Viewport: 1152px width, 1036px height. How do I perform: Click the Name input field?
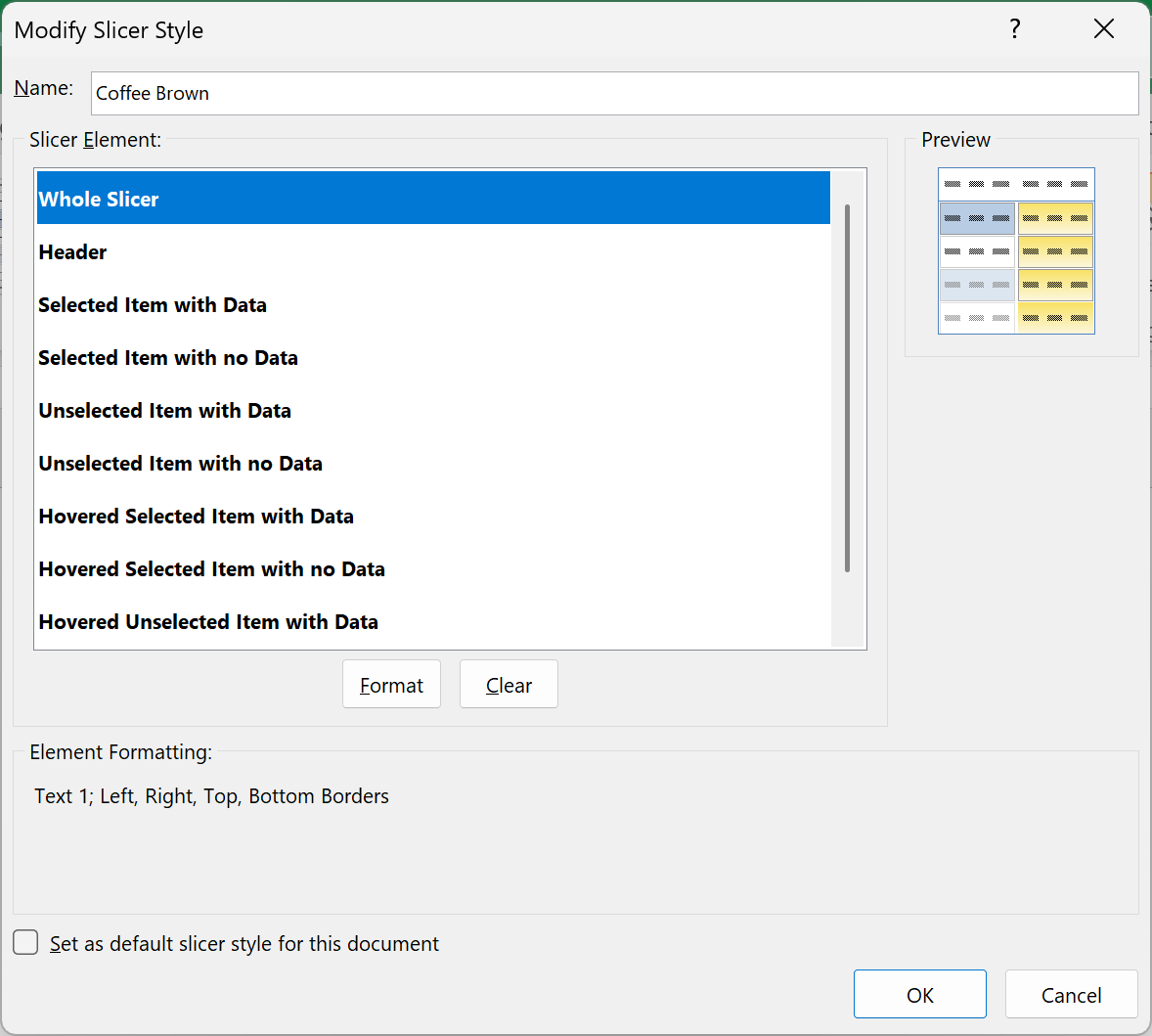pyautogui.click(x=614, y=93)
